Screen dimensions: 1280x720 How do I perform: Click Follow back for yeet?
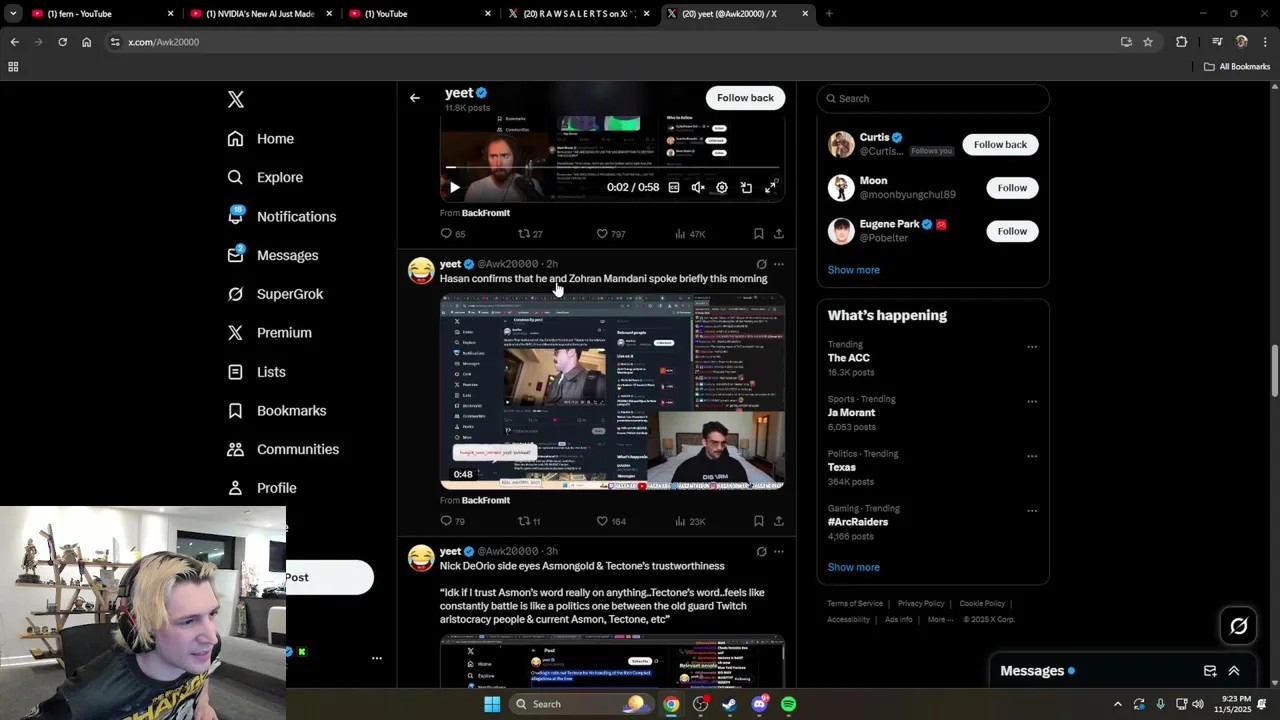coord(745,98)
